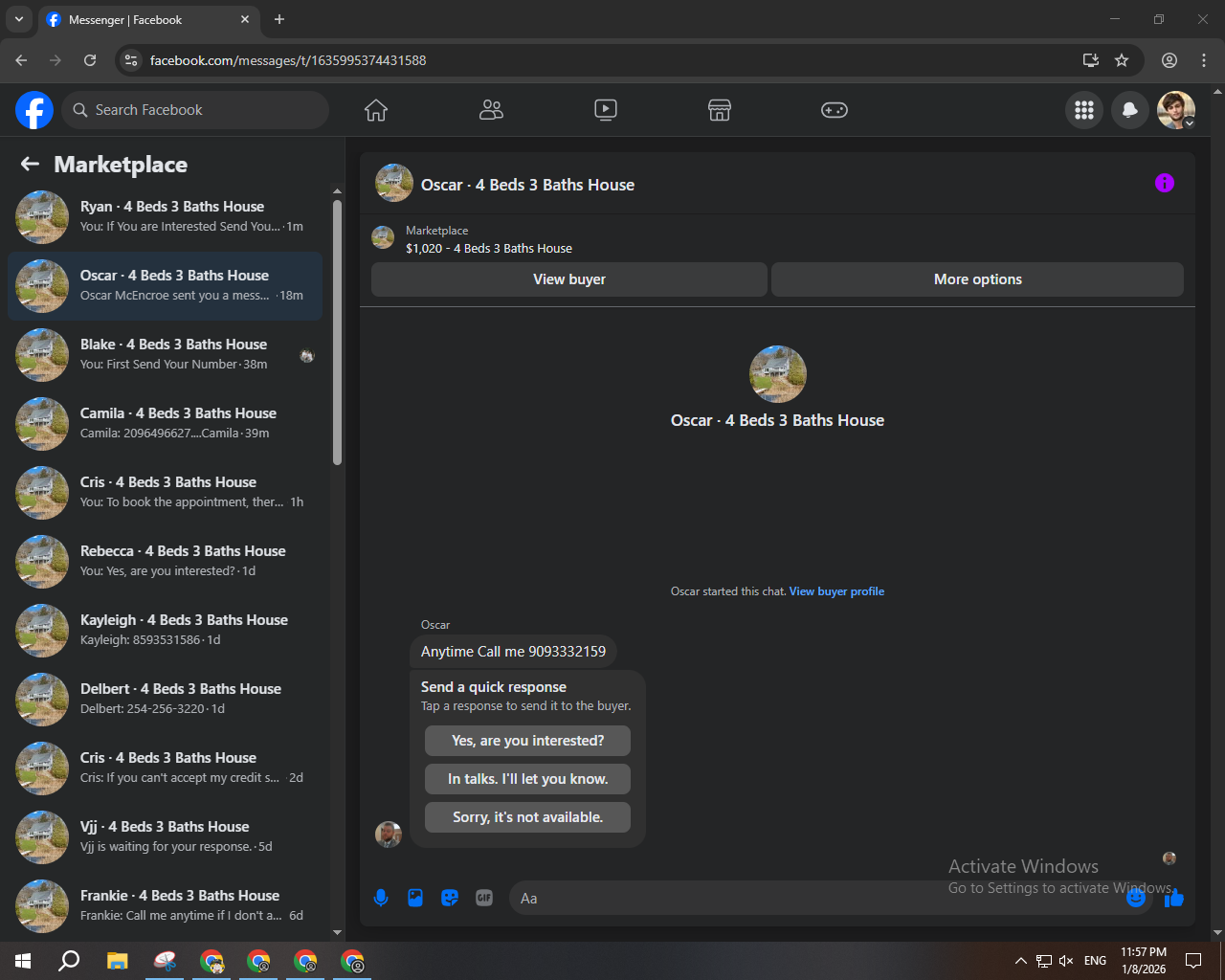Screen dimensions: 1225x980
Task: Click the View buyer button
Action: (x=569, y=279)
